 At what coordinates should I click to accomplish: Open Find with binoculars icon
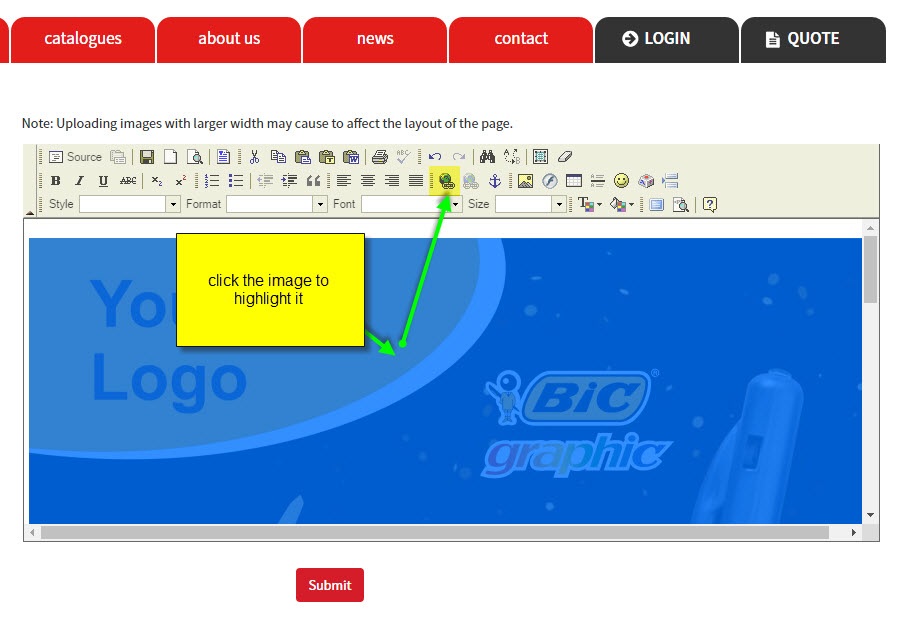[487, 157]
